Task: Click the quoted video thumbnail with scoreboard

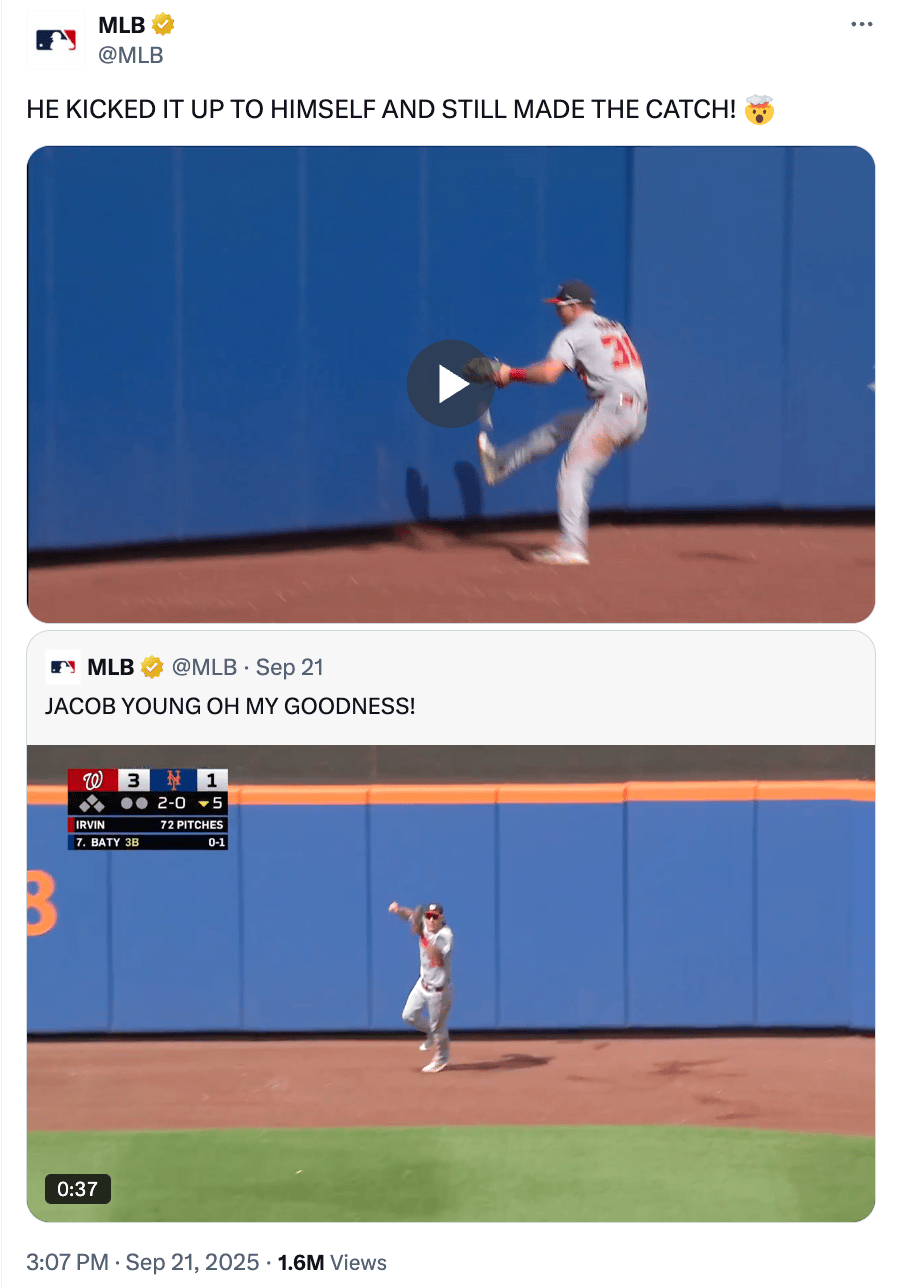Action: 451,983
